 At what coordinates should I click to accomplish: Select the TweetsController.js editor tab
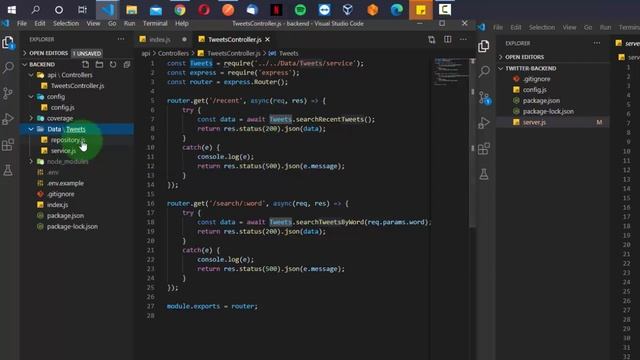[x=234, y=40]
